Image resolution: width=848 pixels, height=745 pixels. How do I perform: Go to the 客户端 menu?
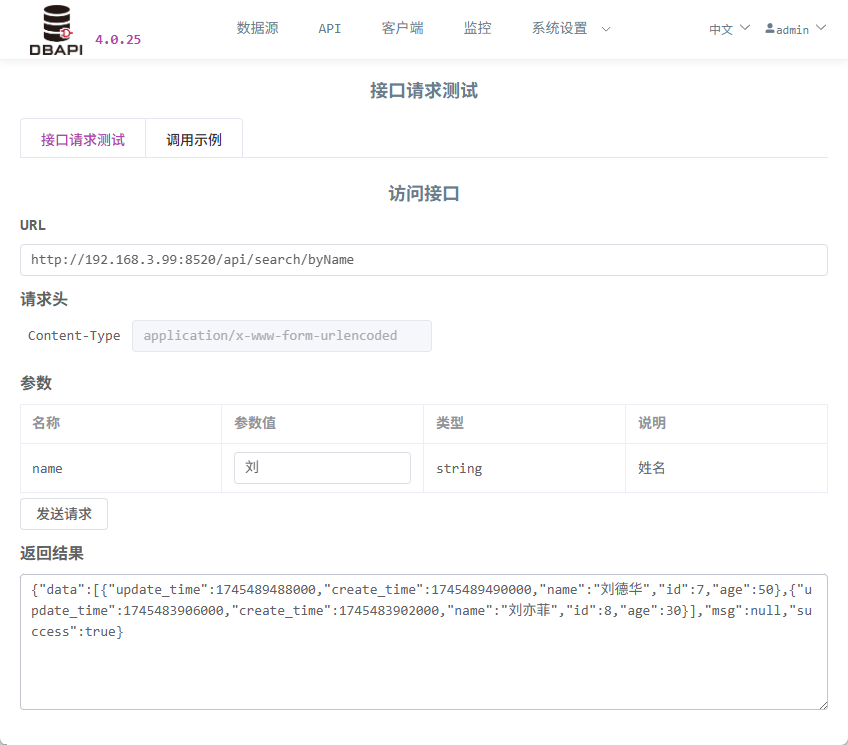(x=402, y=28)
